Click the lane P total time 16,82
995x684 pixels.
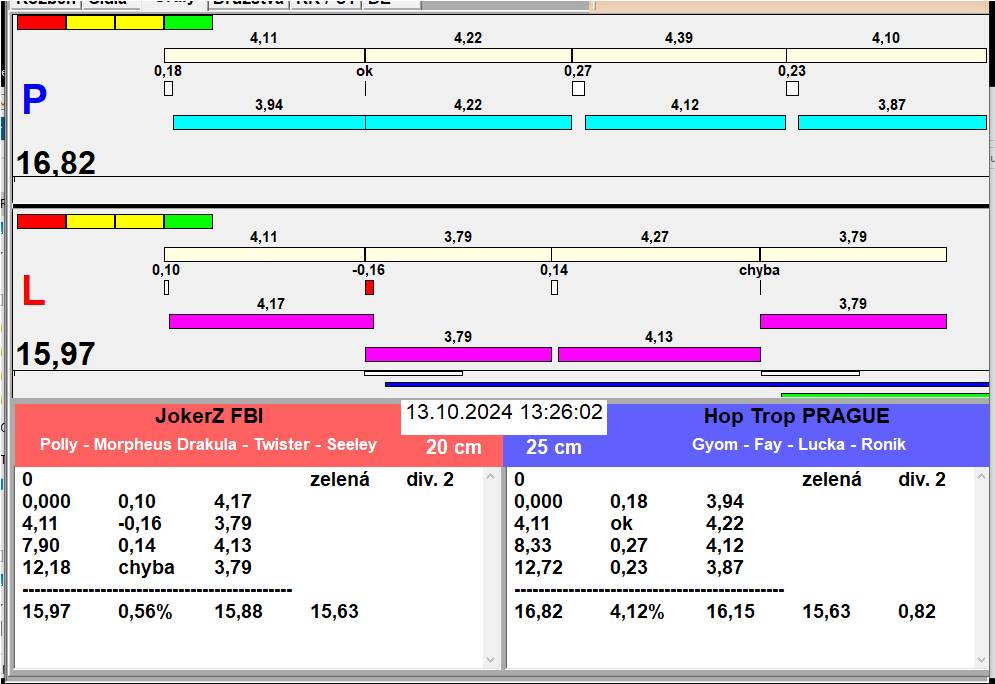(56, 163)
